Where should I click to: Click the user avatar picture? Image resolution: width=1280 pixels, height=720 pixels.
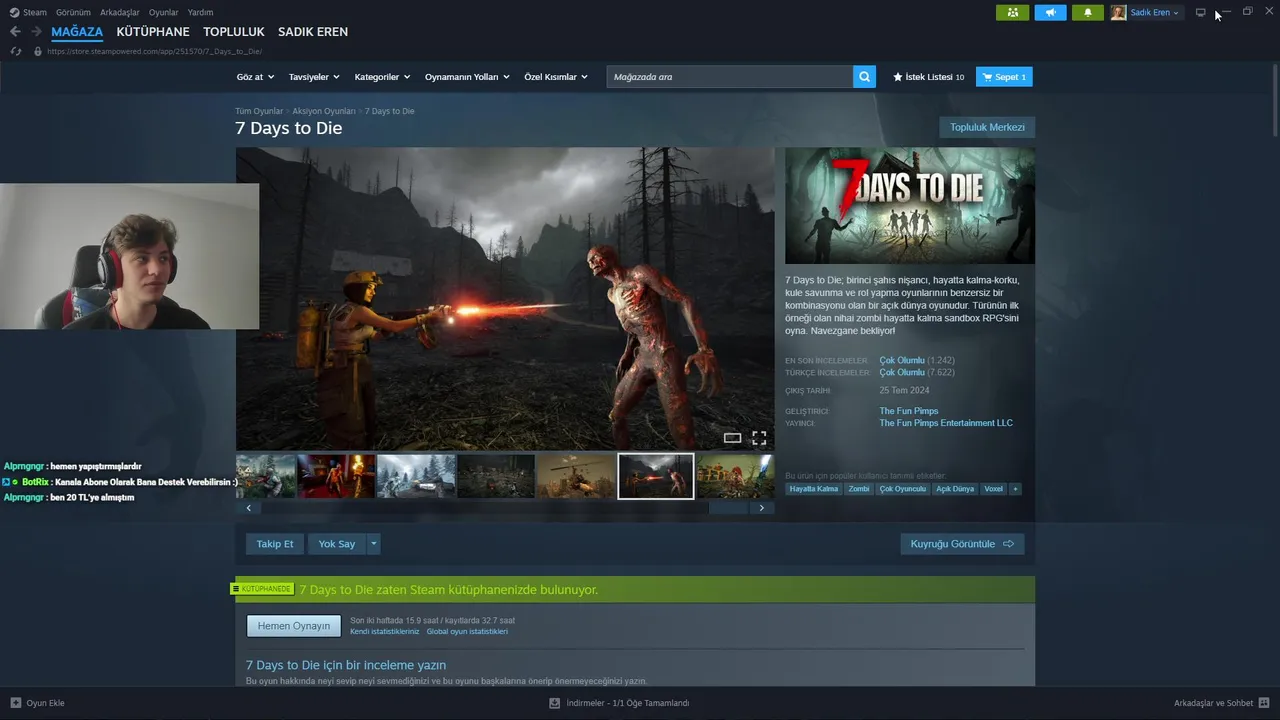point(1118,12)
